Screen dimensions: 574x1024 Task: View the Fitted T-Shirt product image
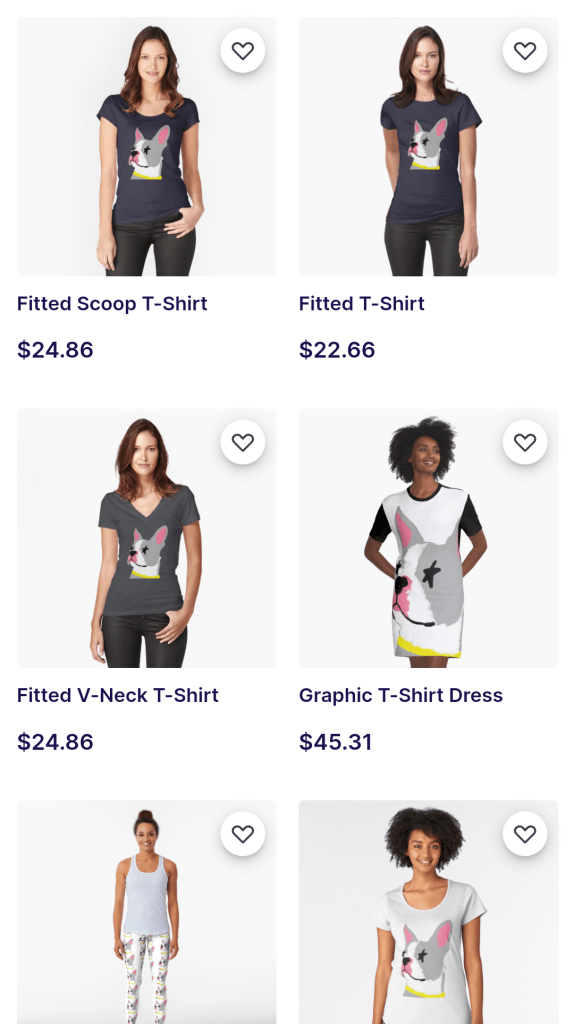(x=428, y=146)
